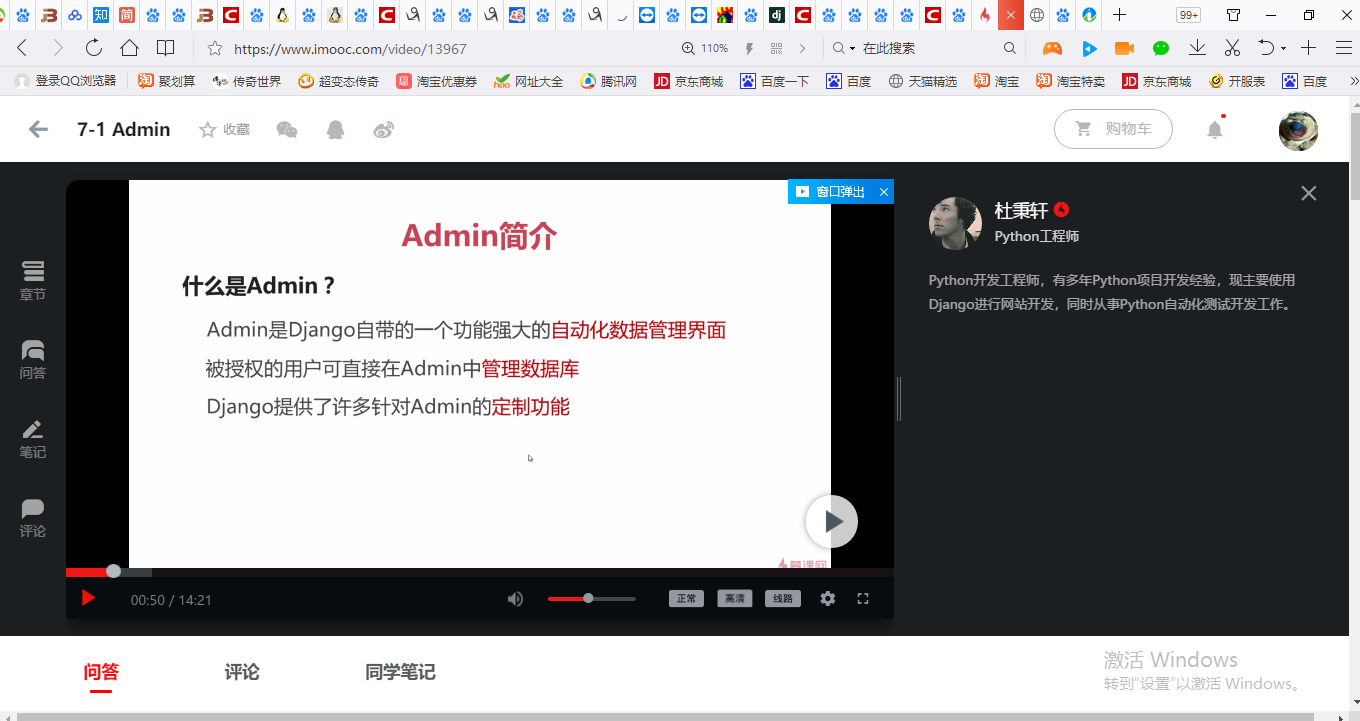Enter fullscreen video mode
The height and width of the screenshot is (721, 1360).
coord(863,598)
